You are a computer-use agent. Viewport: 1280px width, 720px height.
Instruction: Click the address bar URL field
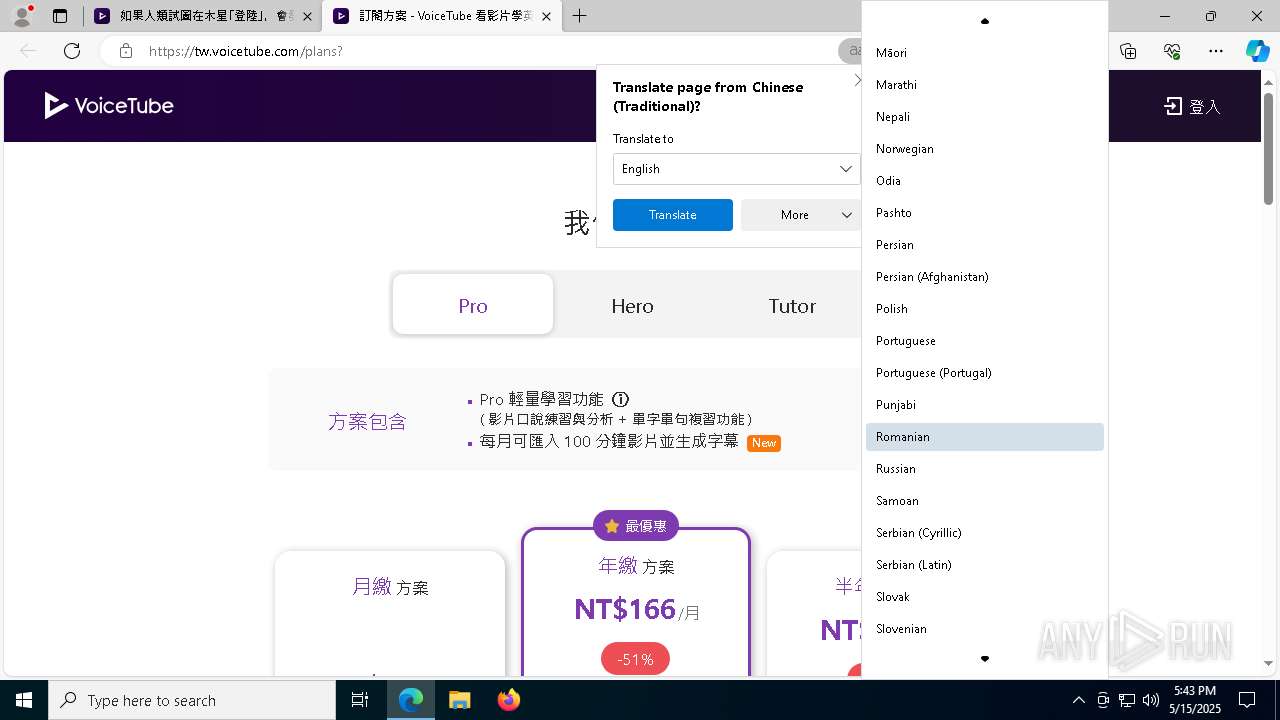[x=480, y=51]
